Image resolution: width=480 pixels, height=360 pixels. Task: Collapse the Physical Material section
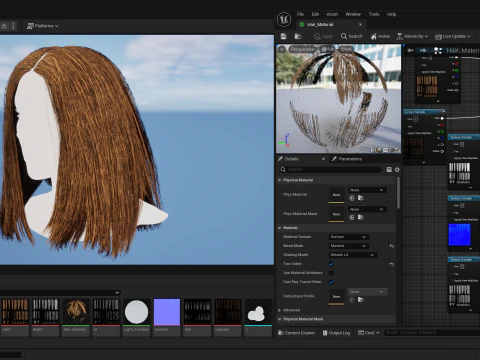click(280, 180)
